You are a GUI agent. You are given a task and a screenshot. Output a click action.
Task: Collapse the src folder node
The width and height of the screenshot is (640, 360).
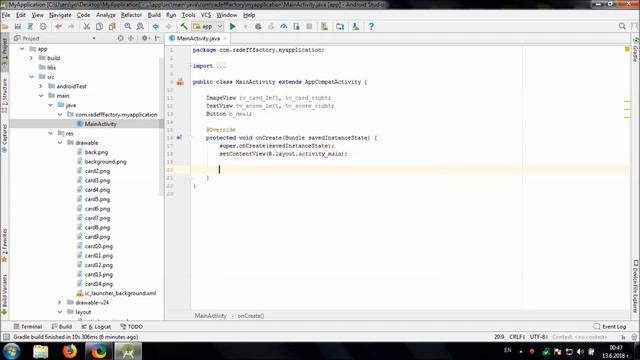[31, 77]
